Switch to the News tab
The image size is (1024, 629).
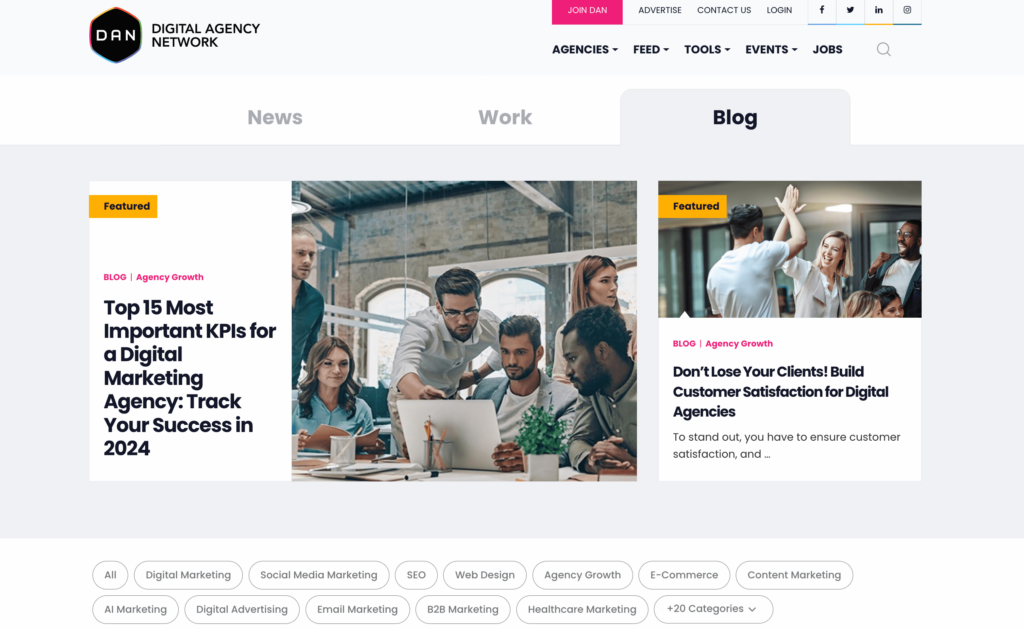pos(275,117)
